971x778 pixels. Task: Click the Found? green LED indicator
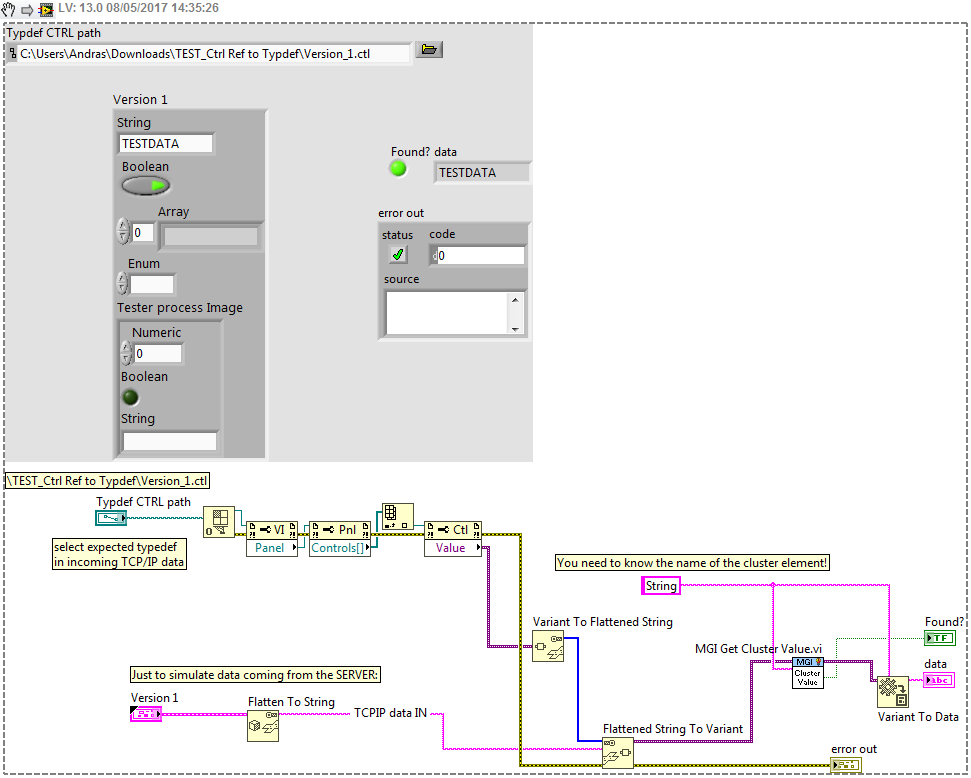(x=398, y=169)
